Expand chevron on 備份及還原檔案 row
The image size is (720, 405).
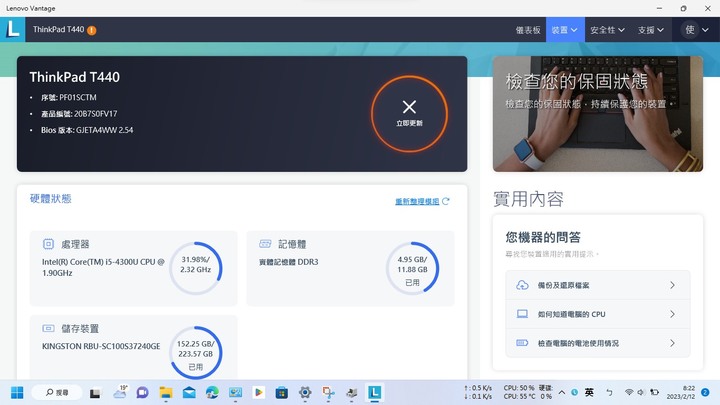[672, 285]
